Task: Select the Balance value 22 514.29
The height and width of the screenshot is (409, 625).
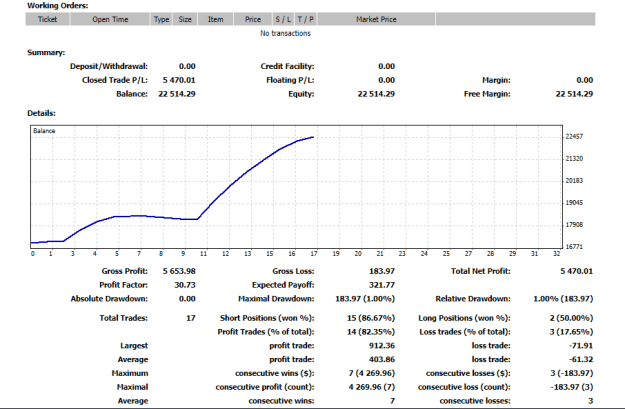Action: click(x=177, y=94)
